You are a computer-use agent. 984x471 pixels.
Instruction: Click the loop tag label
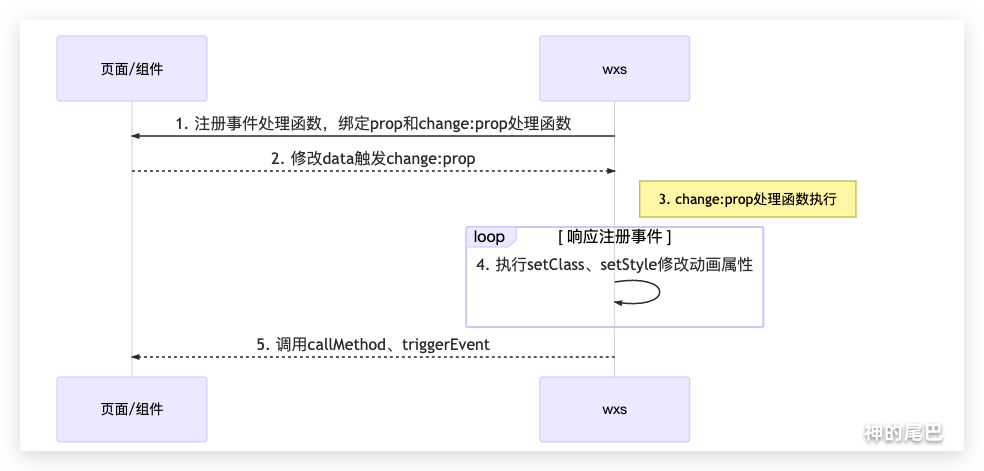[x=490, y=237]
